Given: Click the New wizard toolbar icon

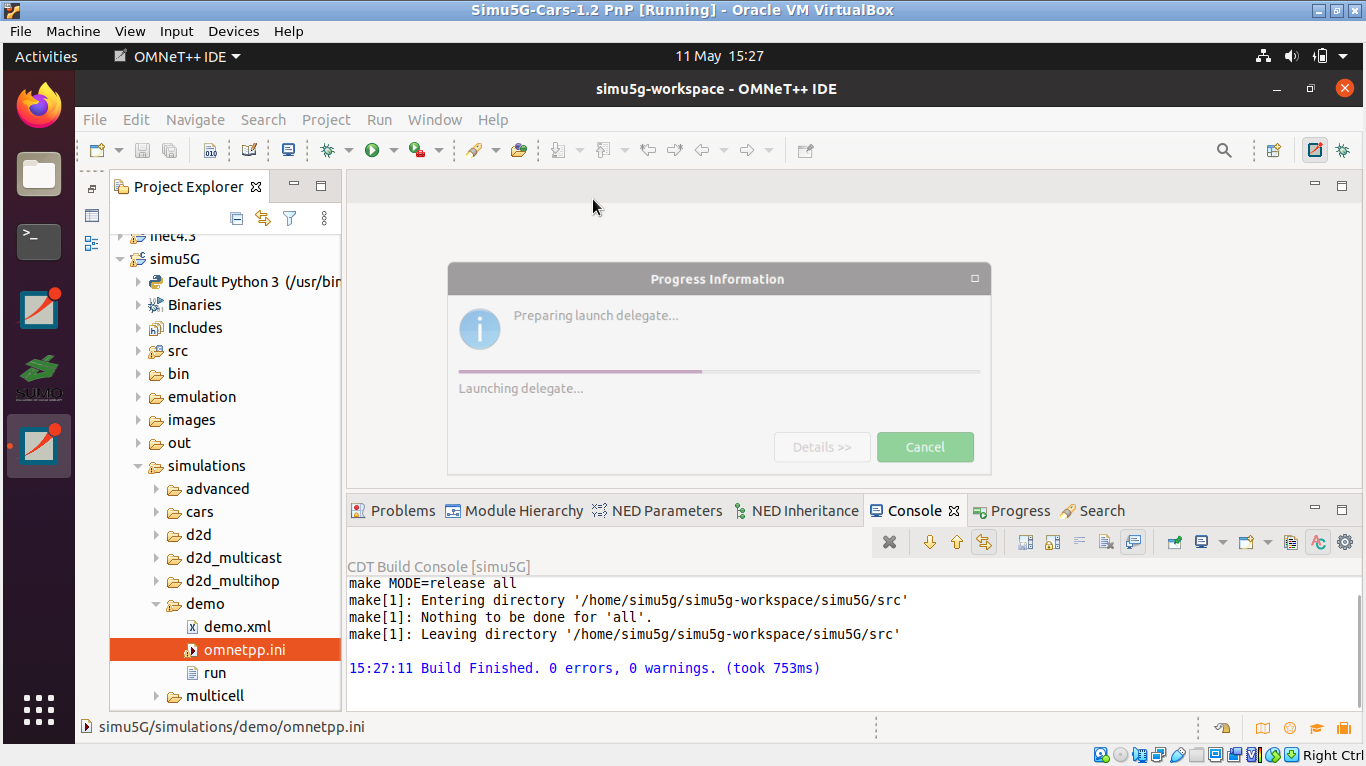Looking at the screenshot, I should (97, 150).
